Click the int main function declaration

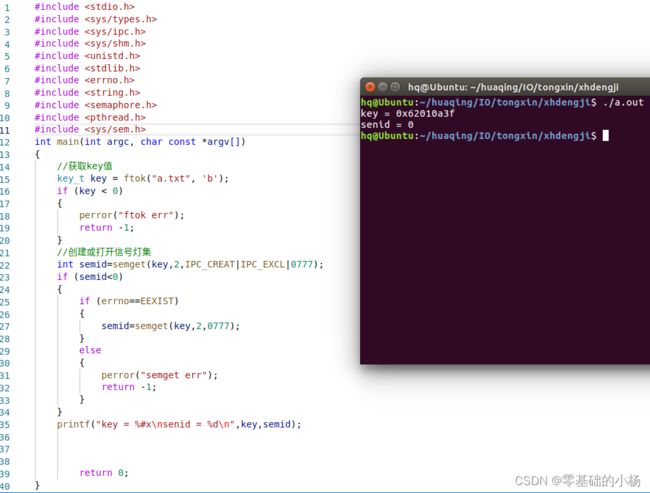140,142
